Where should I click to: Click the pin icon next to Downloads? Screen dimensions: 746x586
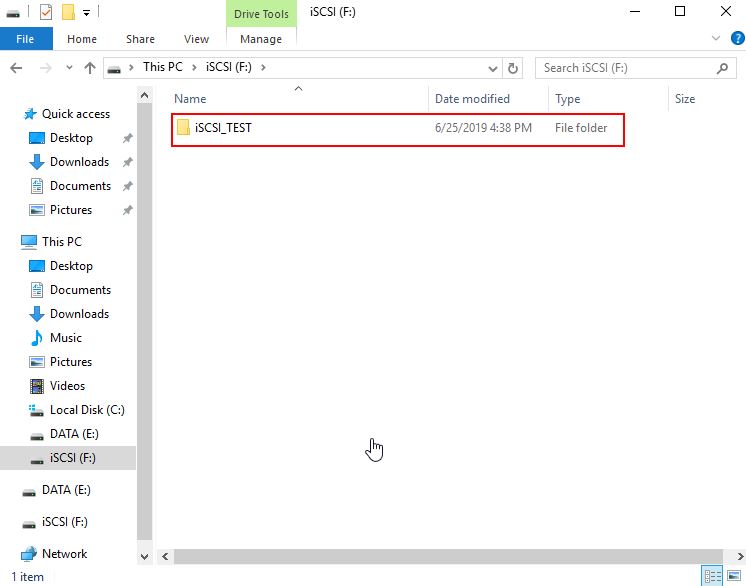(128, 162)
